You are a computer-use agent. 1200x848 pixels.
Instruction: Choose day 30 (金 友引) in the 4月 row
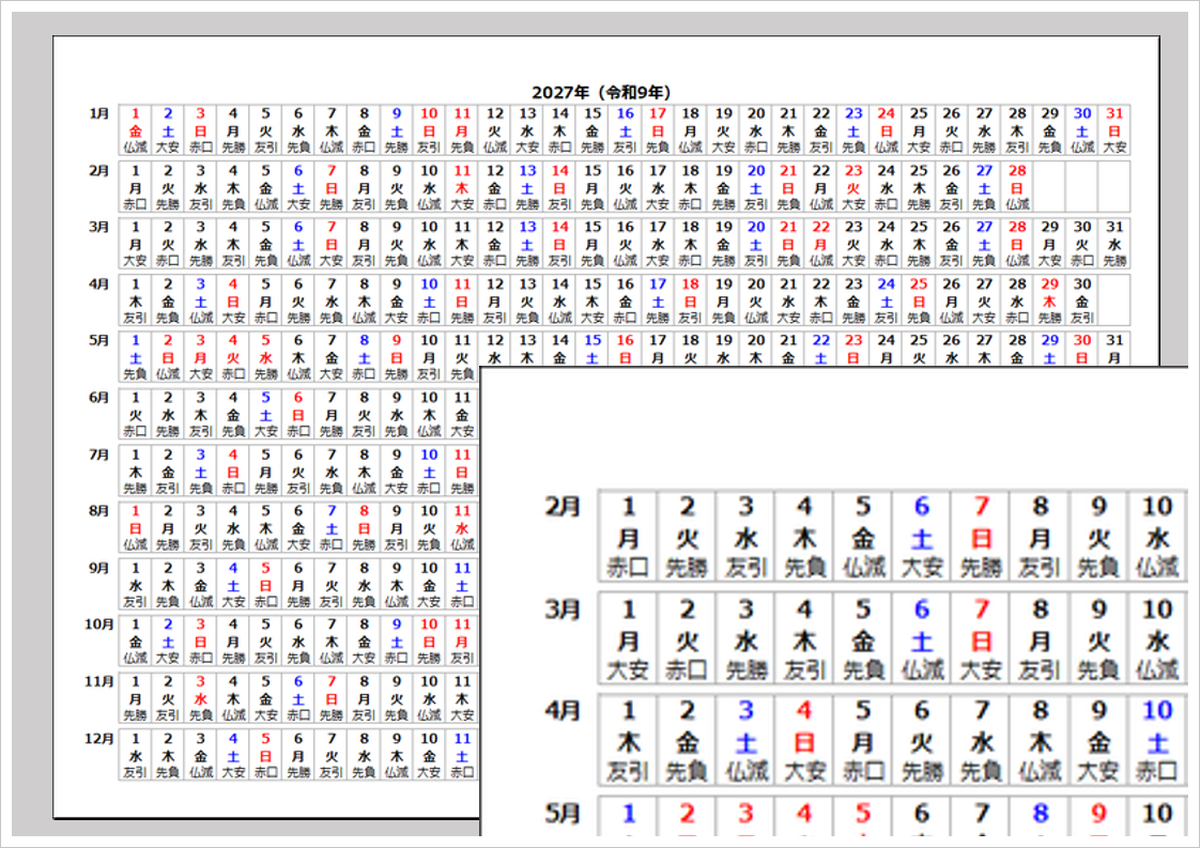tap(1082, 300)
